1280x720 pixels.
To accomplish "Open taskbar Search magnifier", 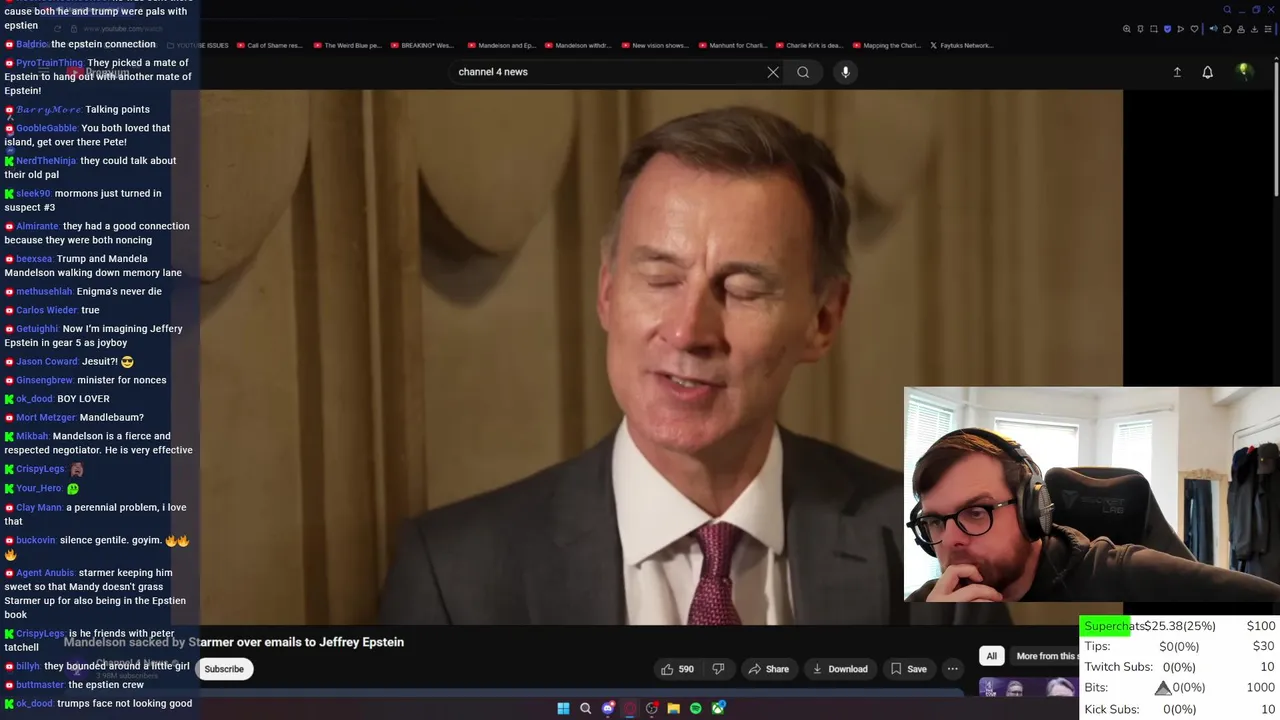I will point(586,708).
